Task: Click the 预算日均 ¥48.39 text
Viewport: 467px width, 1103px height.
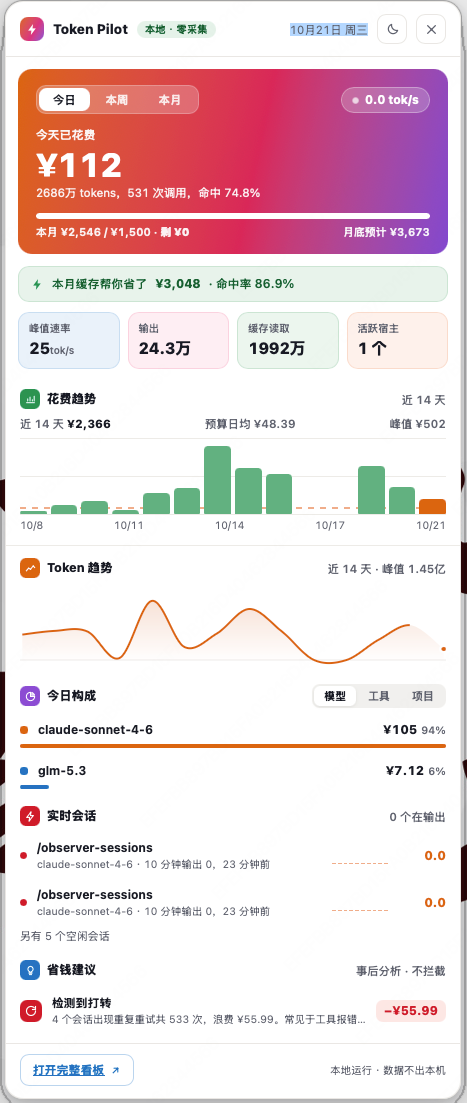Action: 250,424
